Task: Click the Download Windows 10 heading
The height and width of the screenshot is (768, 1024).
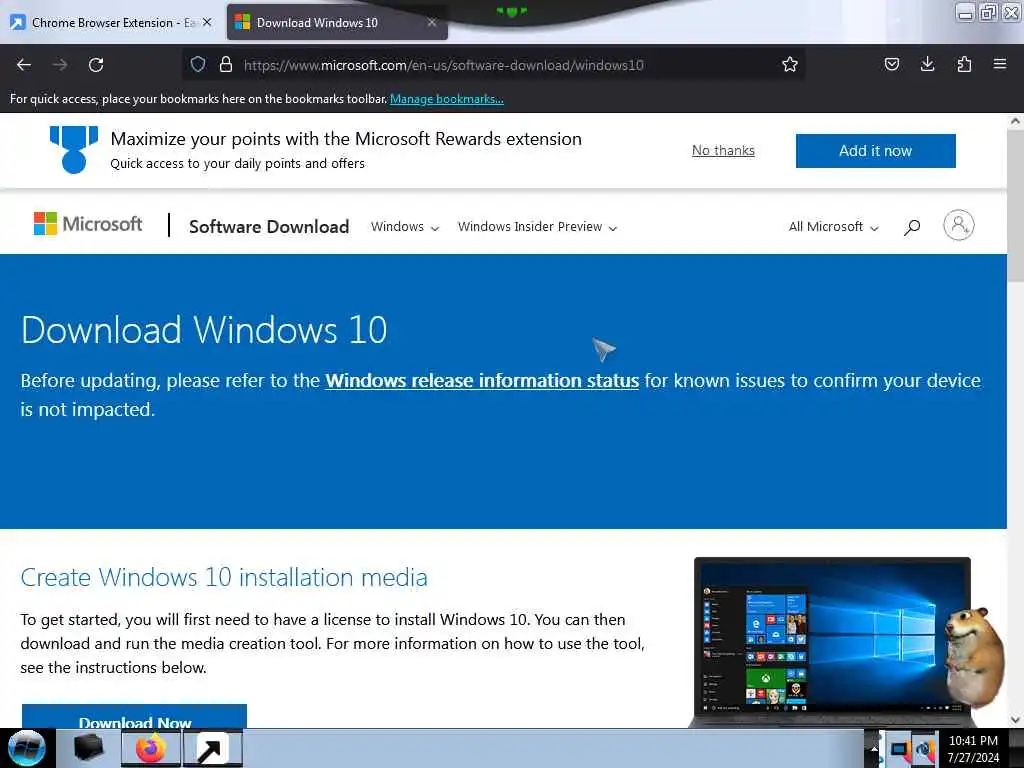Action: point(204,330)
